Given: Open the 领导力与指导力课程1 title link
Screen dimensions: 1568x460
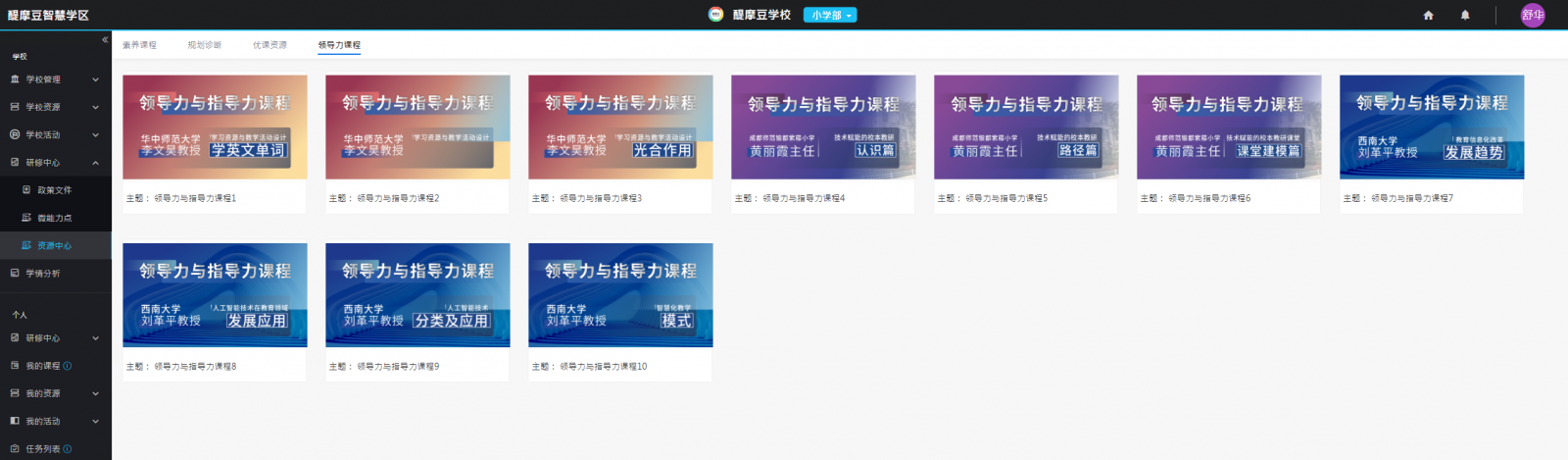Looking at the screenshot, I should 195,198.
